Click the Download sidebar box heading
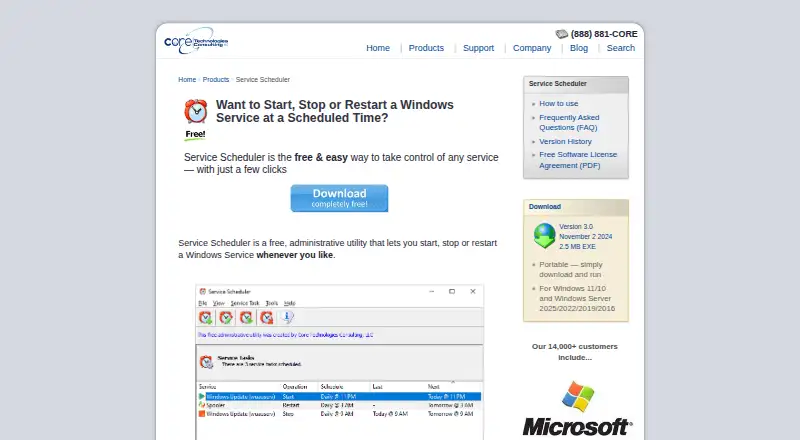Viewport: 800px width, 440px height. pos(544,207)
